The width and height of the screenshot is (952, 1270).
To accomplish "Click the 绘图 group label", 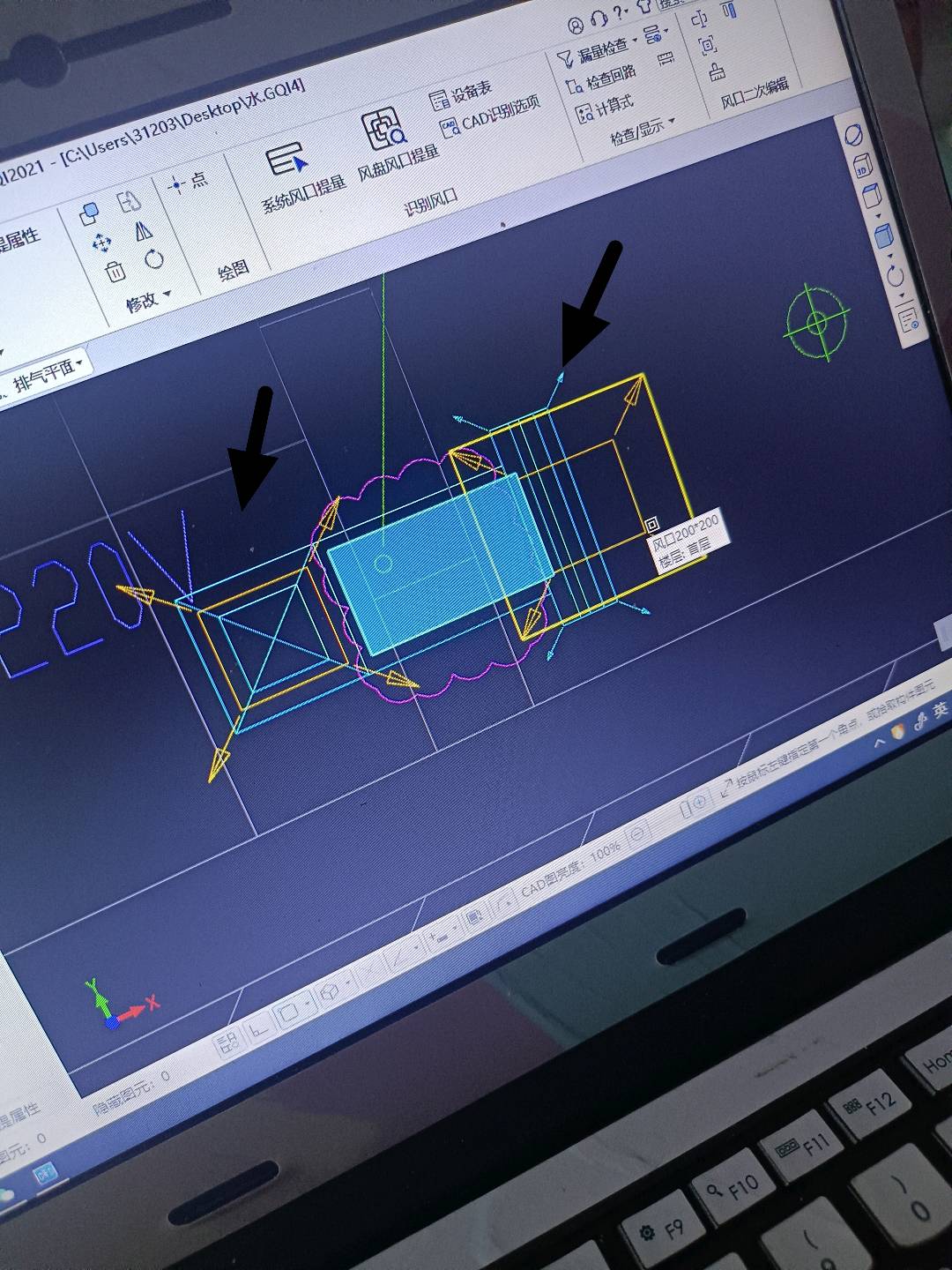I will pyautogui.click(x=233, y=269).
